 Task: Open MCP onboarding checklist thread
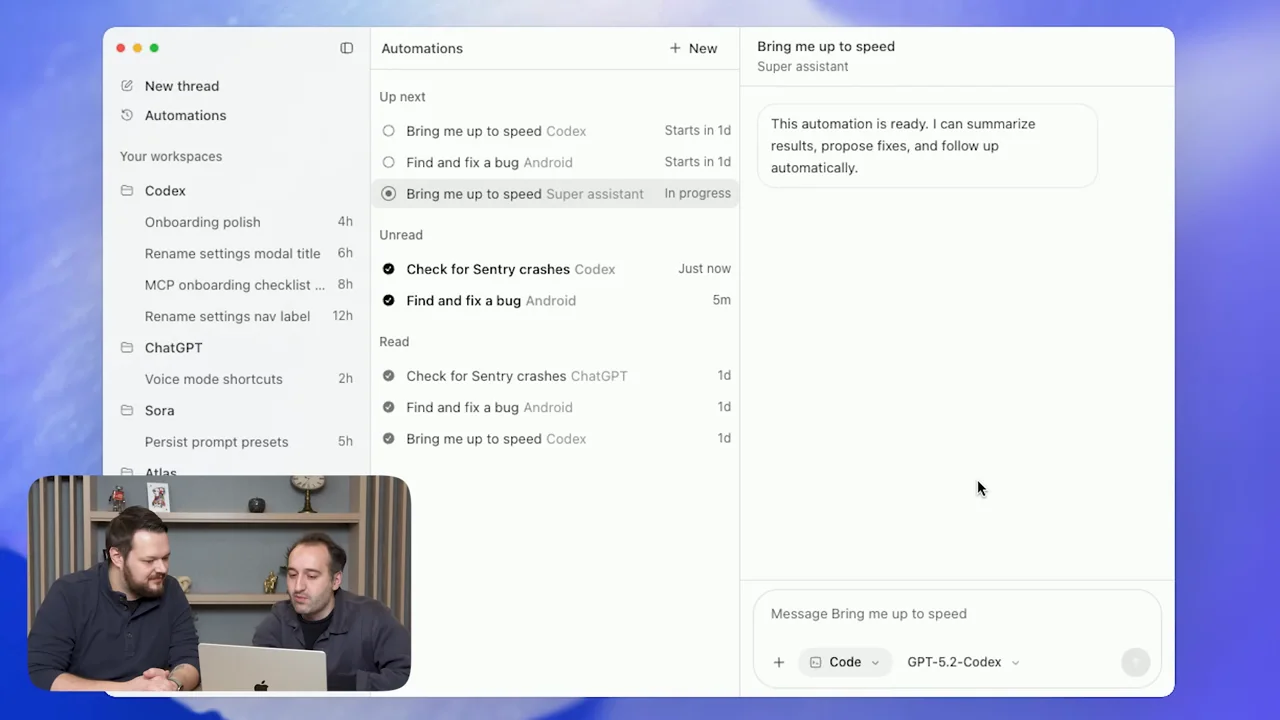[x=236, y=285]
